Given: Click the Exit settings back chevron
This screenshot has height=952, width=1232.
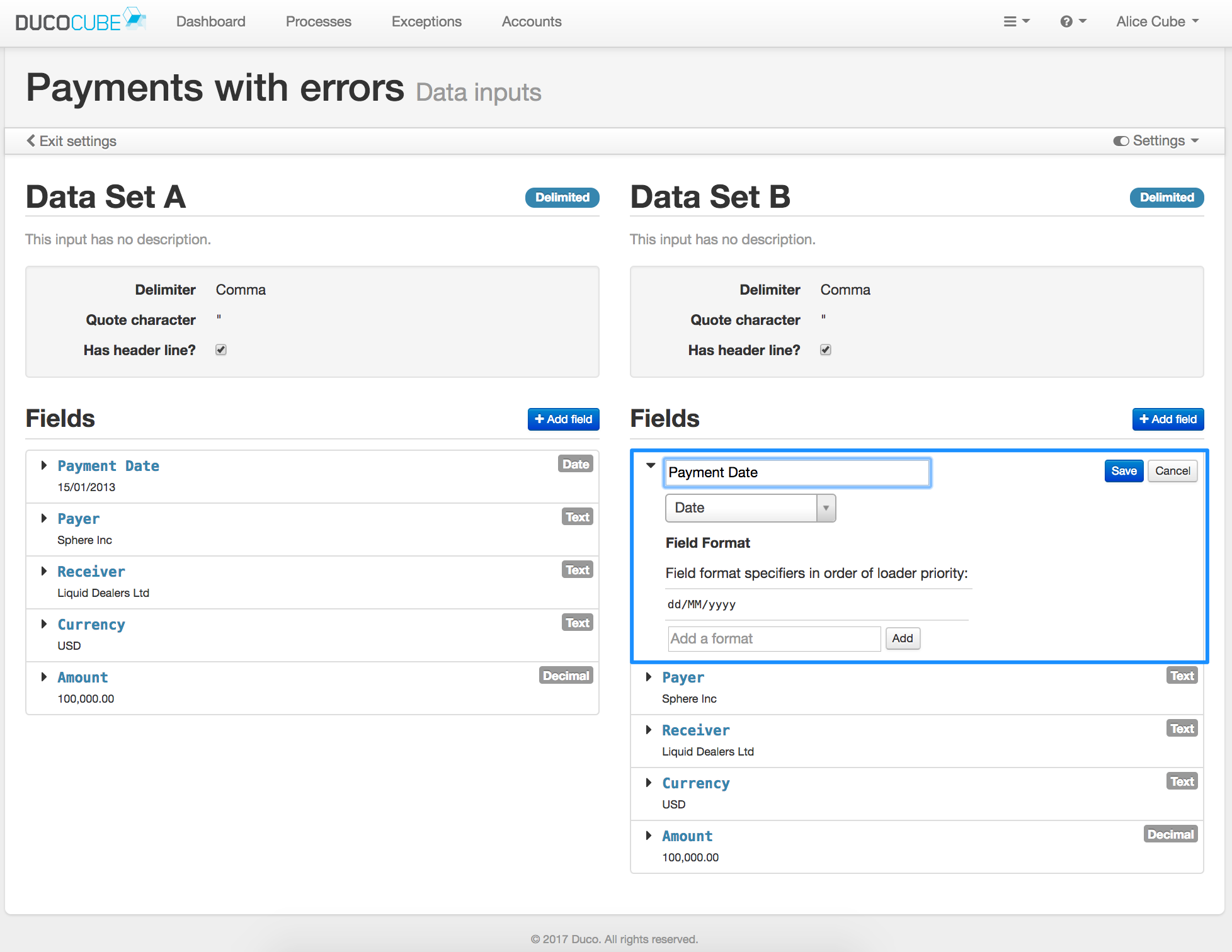Looking at the screenshot, I should pos(31,140).
